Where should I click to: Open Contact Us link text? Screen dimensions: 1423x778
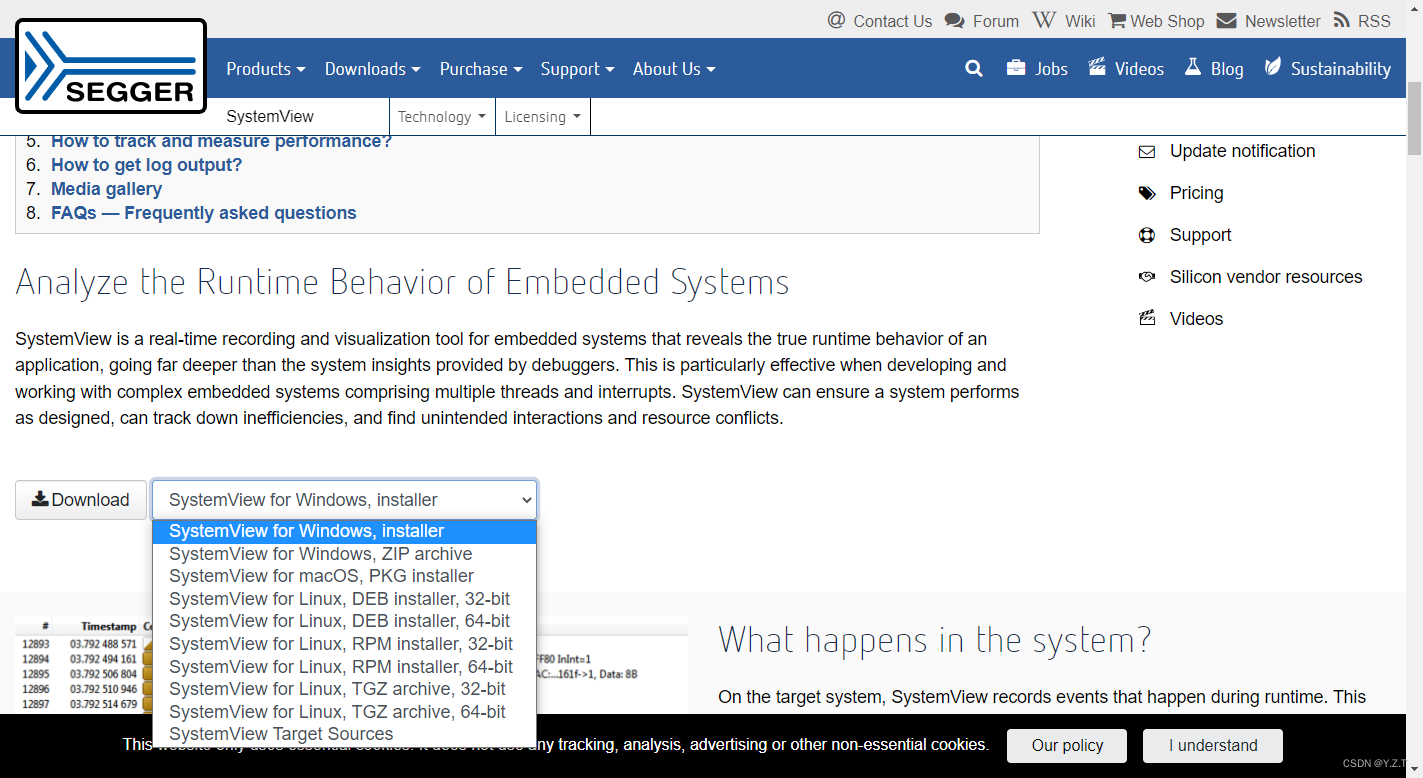892,21
